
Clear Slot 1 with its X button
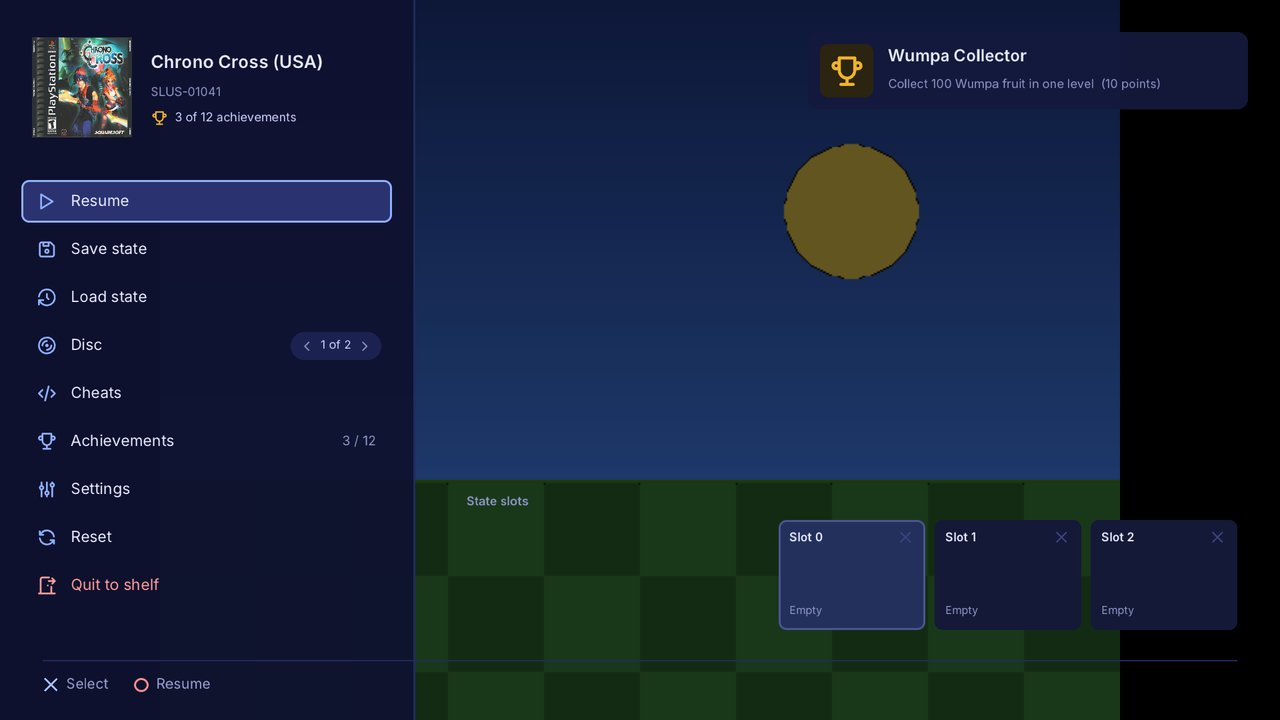(1062, 537)
